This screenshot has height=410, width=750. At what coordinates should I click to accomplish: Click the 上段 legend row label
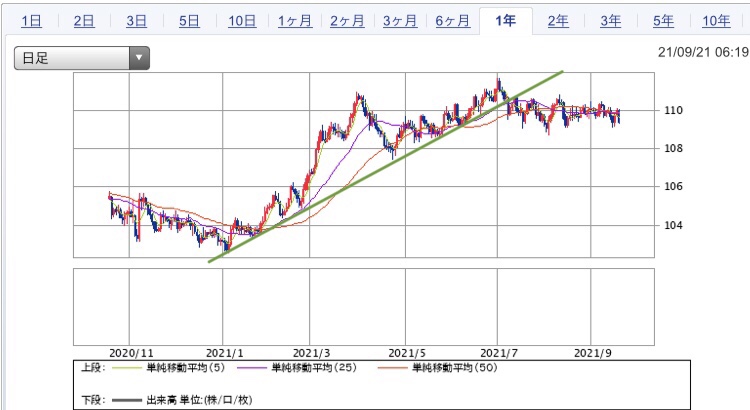click(93, 367)
